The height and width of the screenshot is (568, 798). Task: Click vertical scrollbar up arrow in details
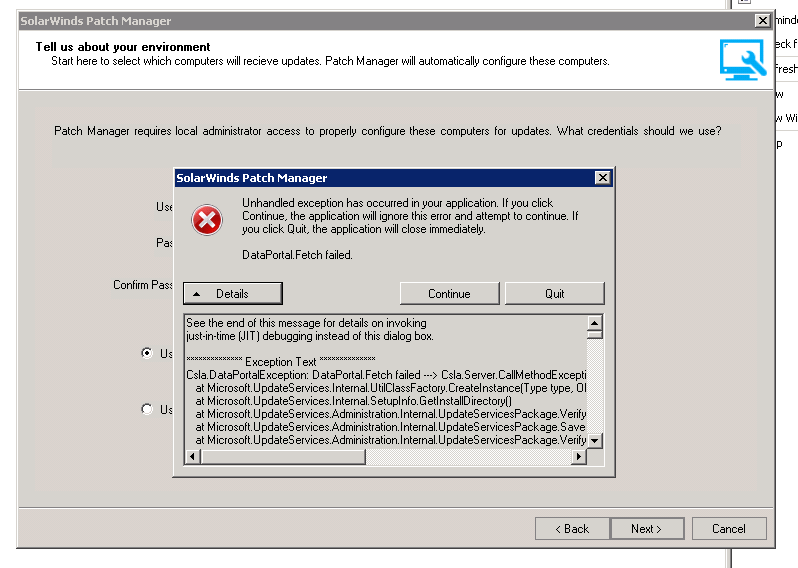click(x=594, y=323)
